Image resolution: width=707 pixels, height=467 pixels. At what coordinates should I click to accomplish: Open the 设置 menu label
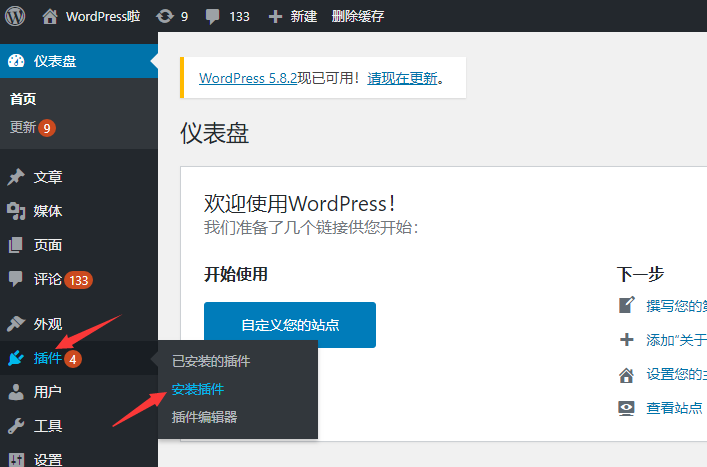(x=48, y=460)
